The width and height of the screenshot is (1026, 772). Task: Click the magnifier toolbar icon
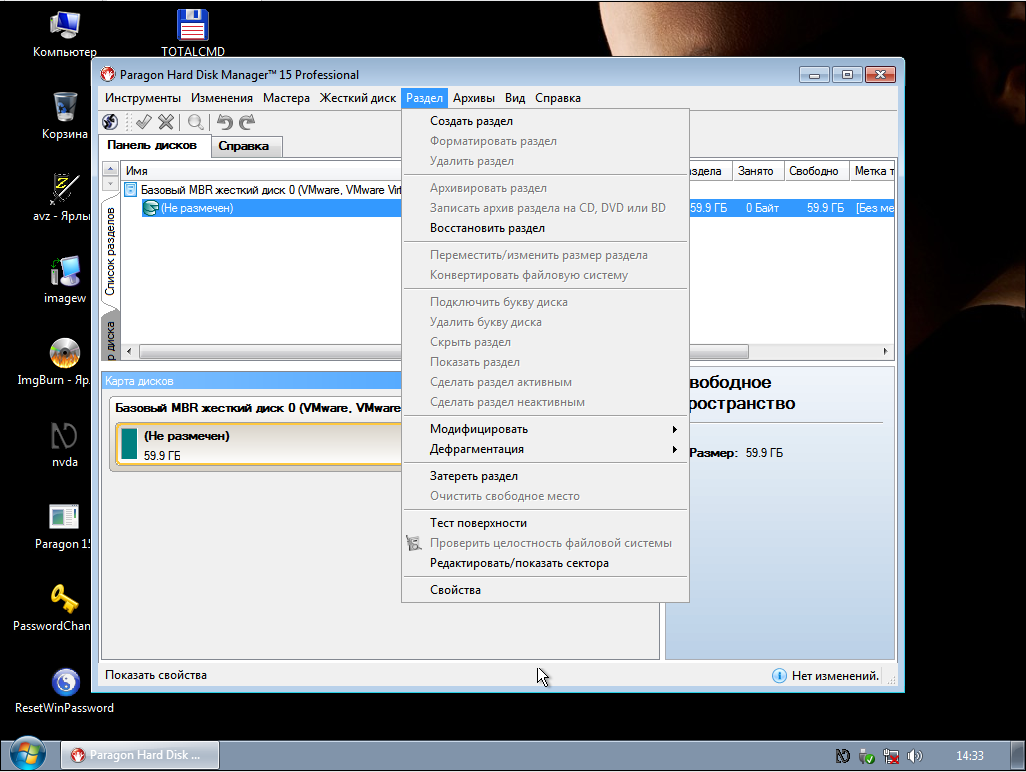tap(196, 122)
